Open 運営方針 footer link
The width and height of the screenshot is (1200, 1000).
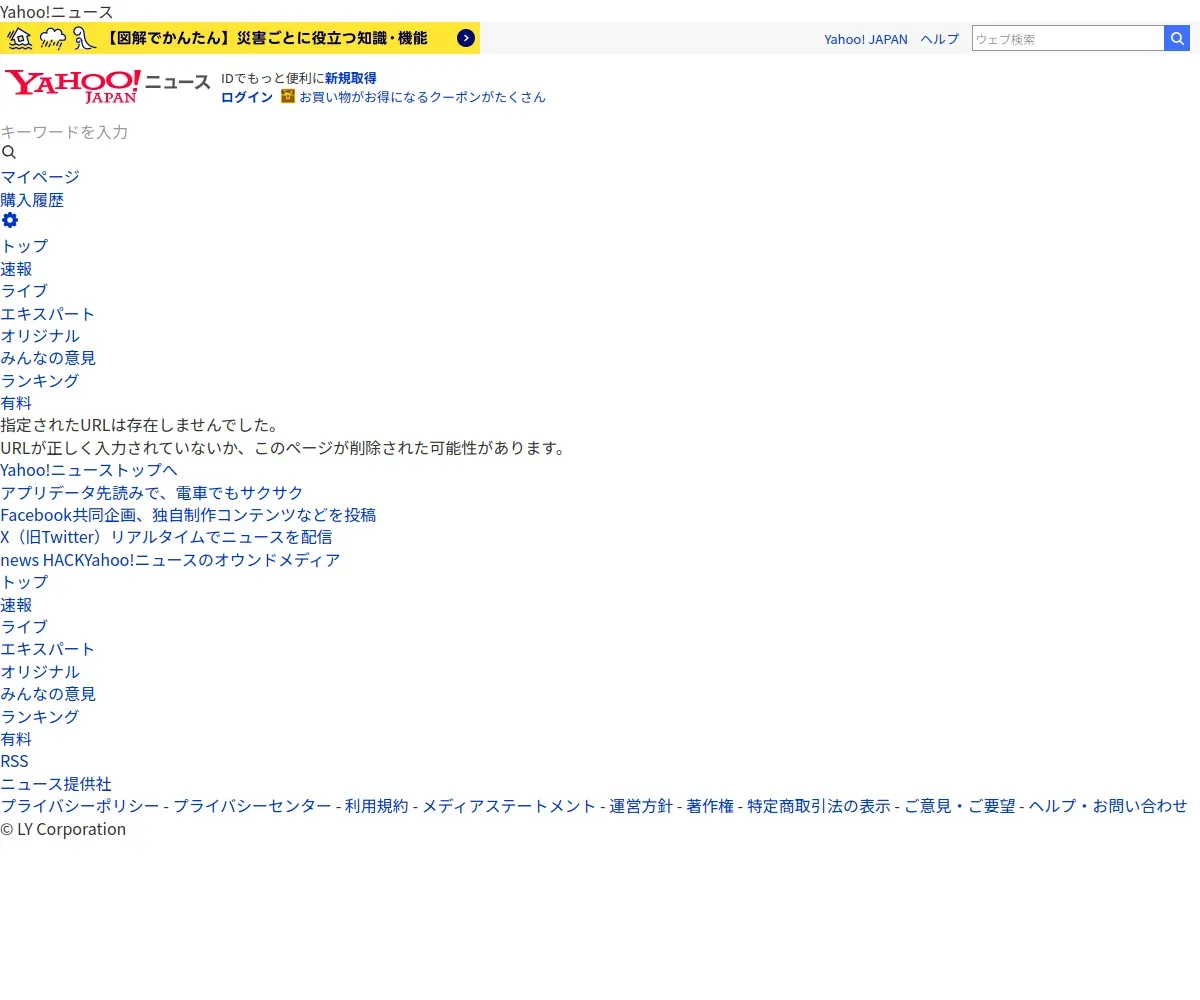641,806
